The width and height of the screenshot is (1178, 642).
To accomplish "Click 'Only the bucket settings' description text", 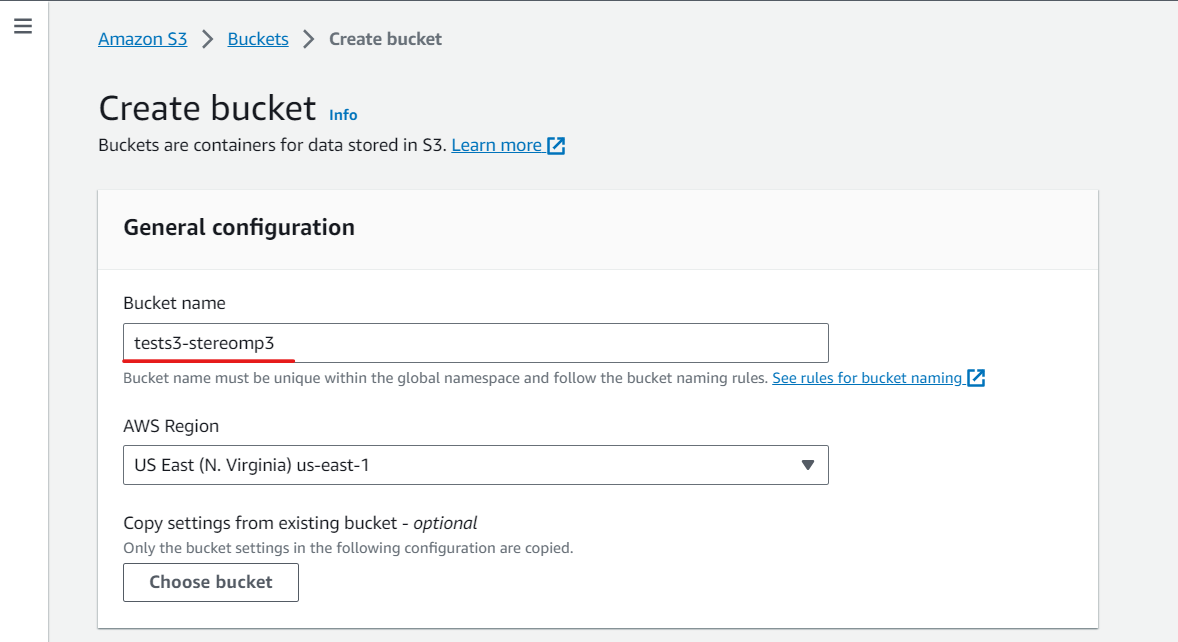I will click(348, 548).
